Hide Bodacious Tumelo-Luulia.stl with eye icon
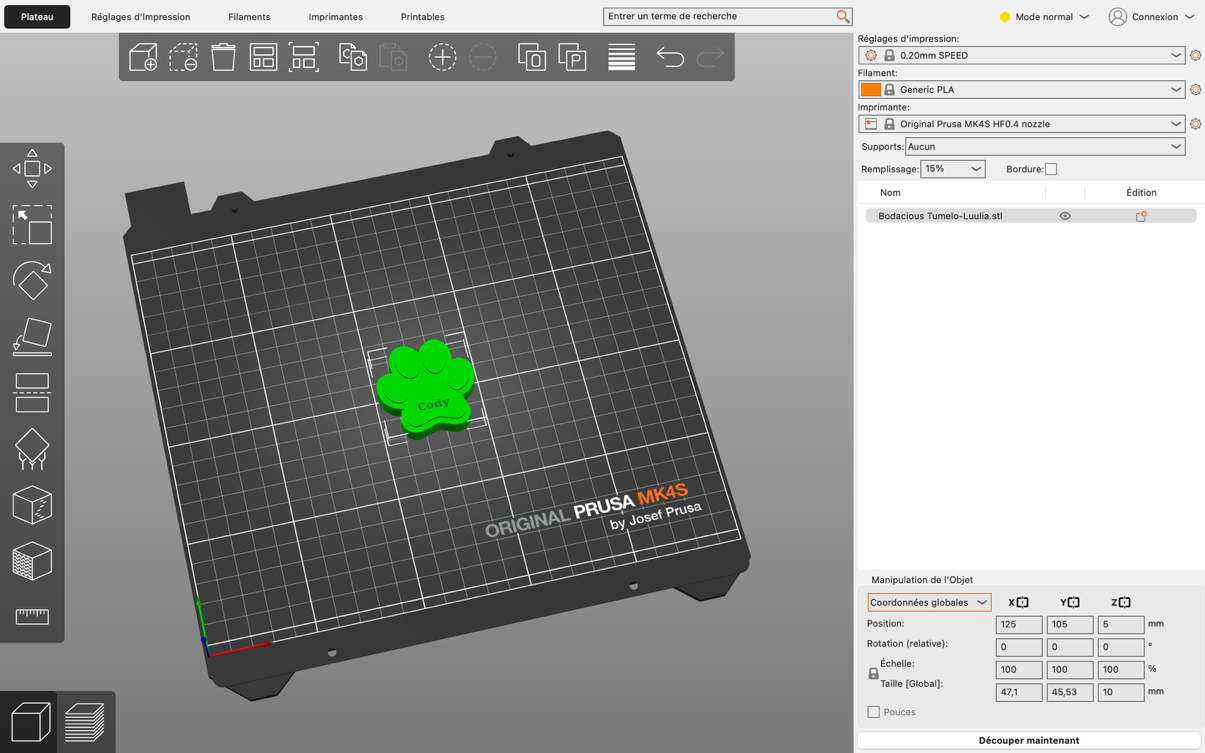The image size is (1205, 753). pyautogui.click(x=1065, y=216)
